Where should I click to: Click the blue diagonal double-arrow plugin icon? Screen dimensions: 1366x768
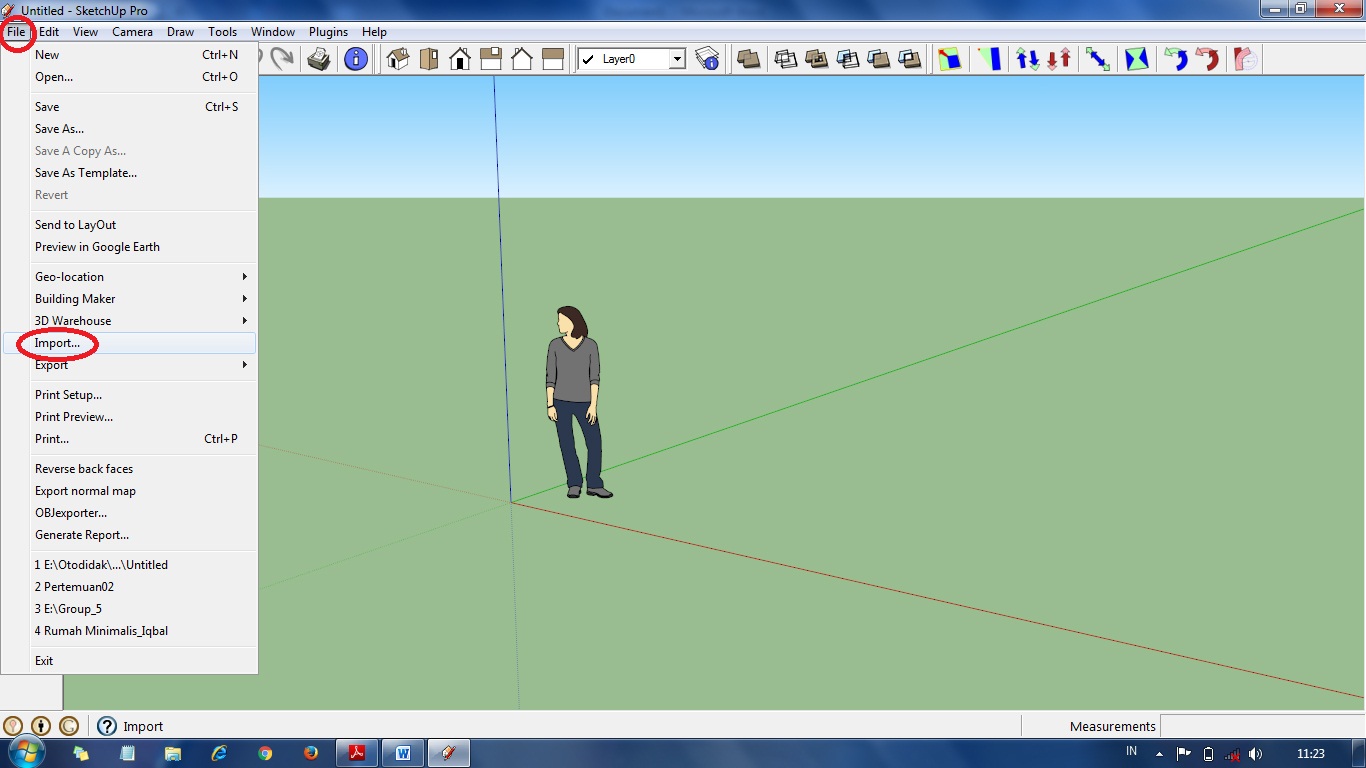1098,59
